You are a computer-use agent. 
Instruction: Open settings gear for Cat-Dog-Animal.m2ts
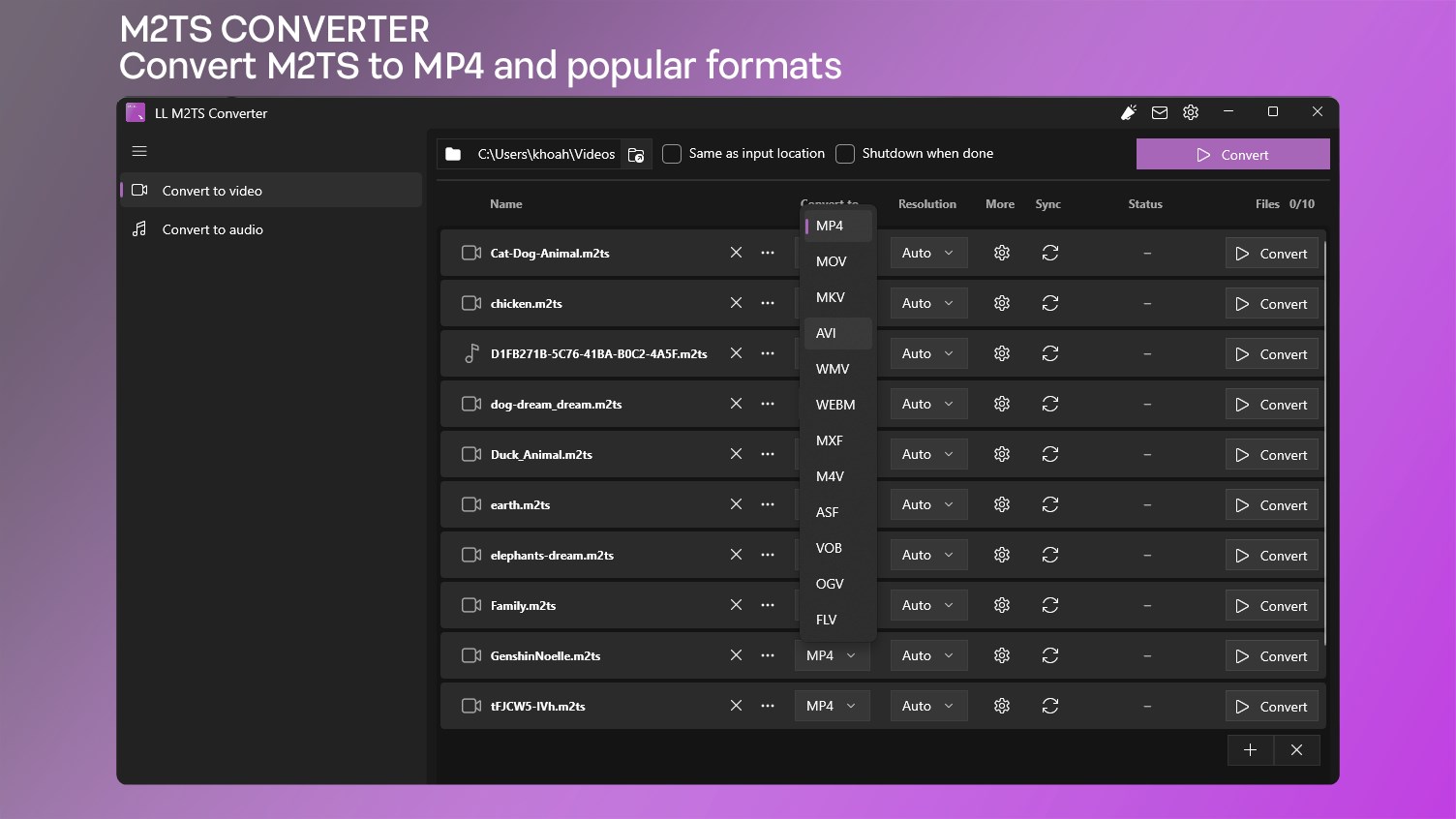click(x=1002, y=253)
